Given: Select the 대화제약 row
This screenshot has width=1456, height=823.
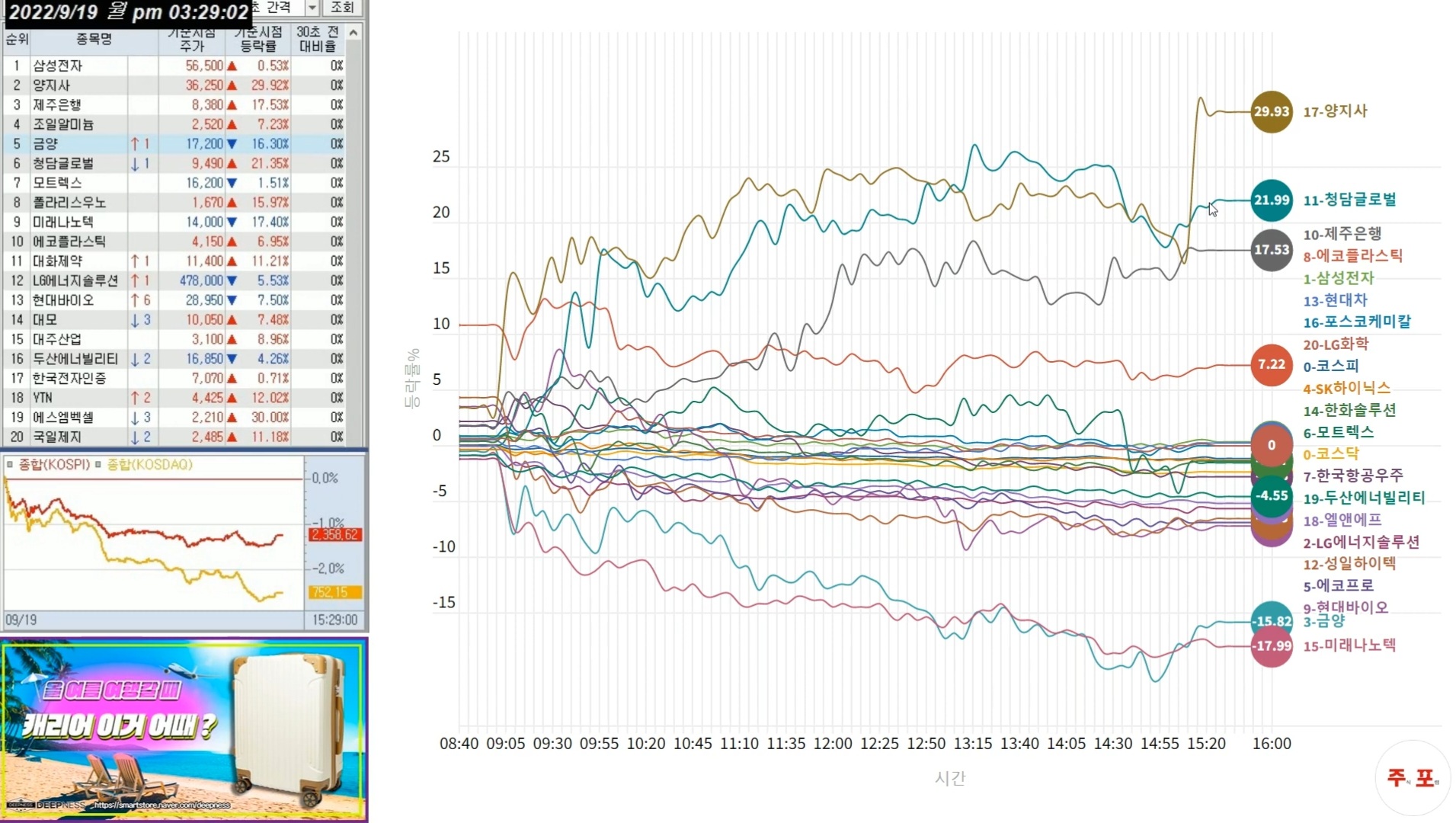Looking at the screenshot, I should (174, 261).
